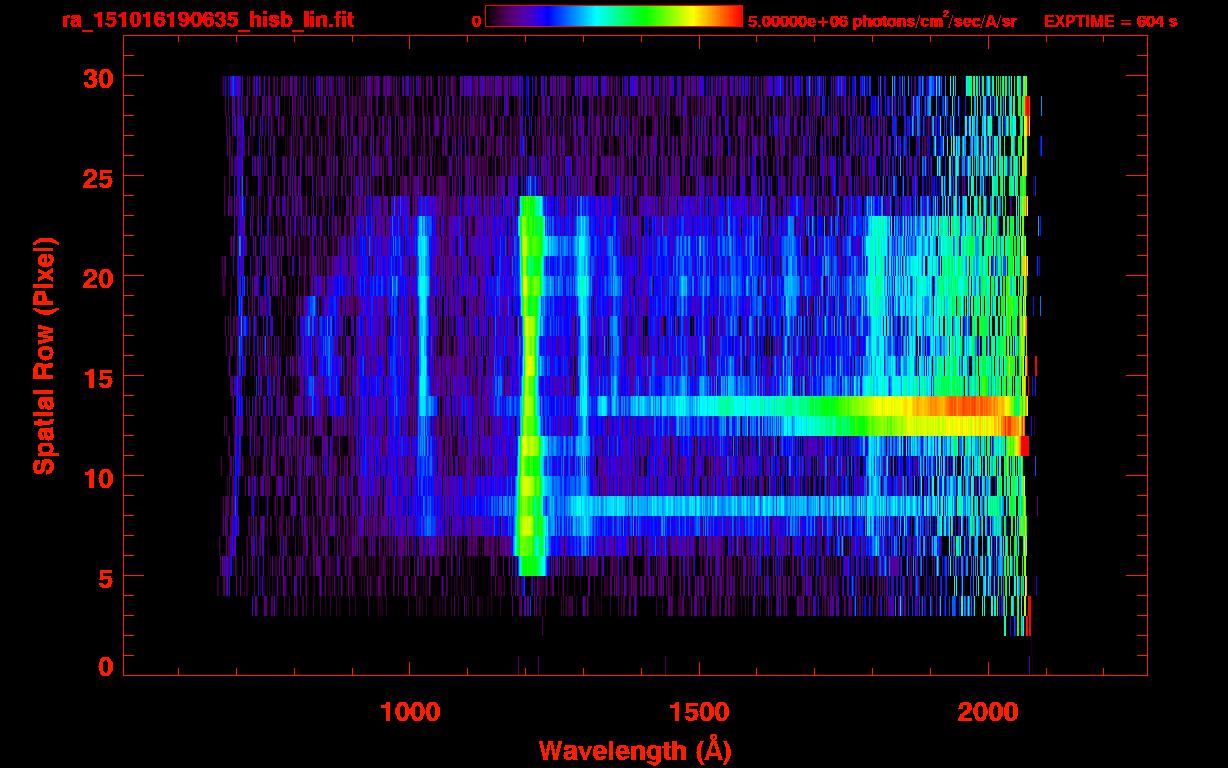Click the EXPTIME = 604 s text
The height and width of the screenshot is (768, 1228).
pyautogui.click(x=1110, y=21)
